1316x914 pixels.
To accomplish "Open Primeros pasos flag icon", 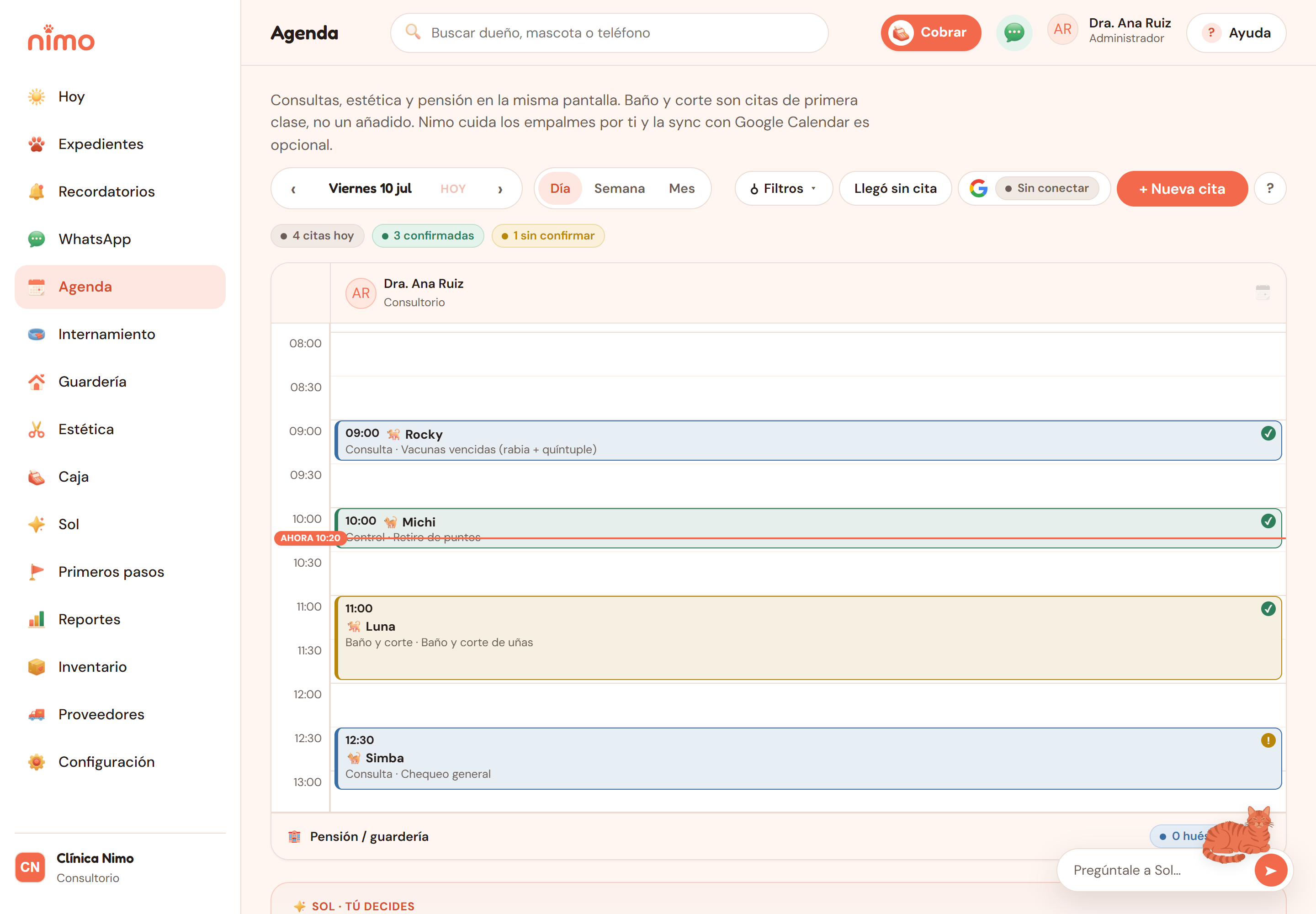I will [37, 572].
